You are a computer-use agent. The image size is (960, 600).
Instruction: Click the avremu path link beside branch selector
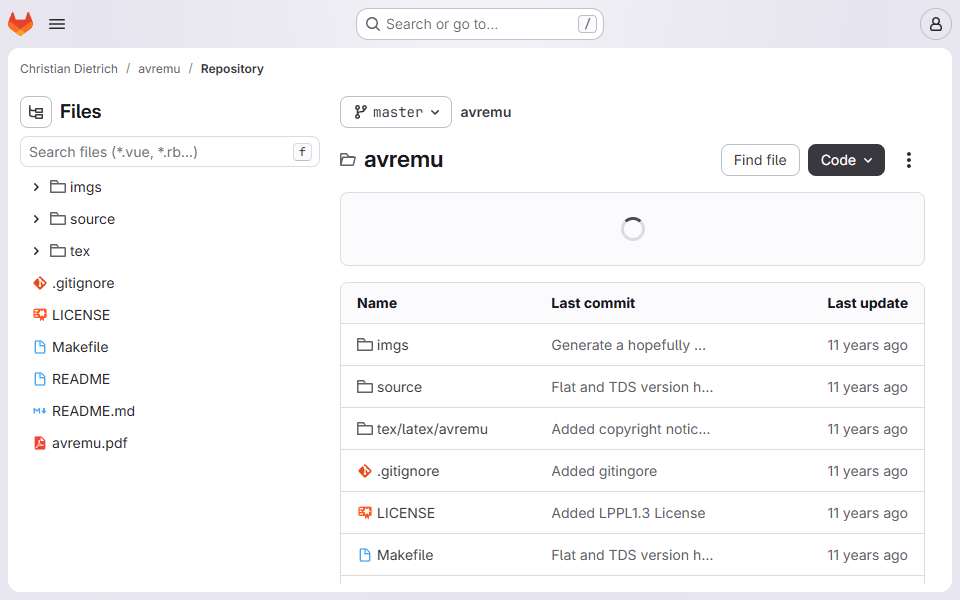pyautogui.click(x=486, y=112)
